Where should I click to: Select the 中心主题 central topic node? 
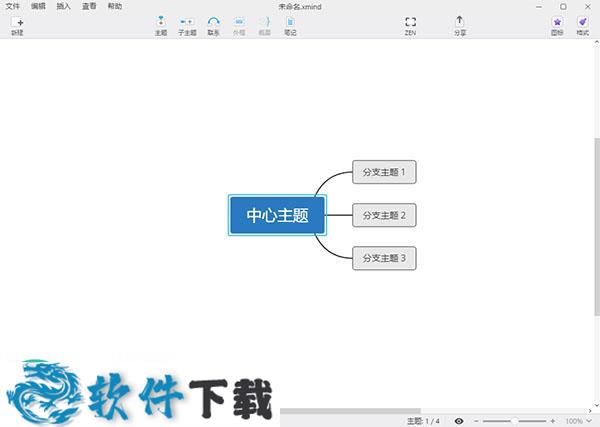coord(277,215)
